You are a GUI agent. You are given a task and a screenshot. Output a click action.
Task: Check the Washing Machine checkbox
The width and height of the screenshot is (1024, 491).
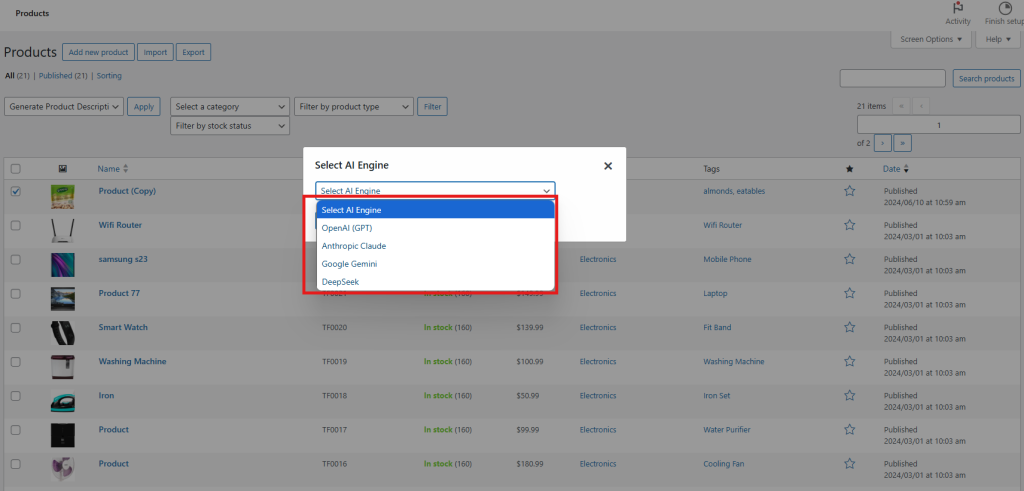click(x=16, y=361)
